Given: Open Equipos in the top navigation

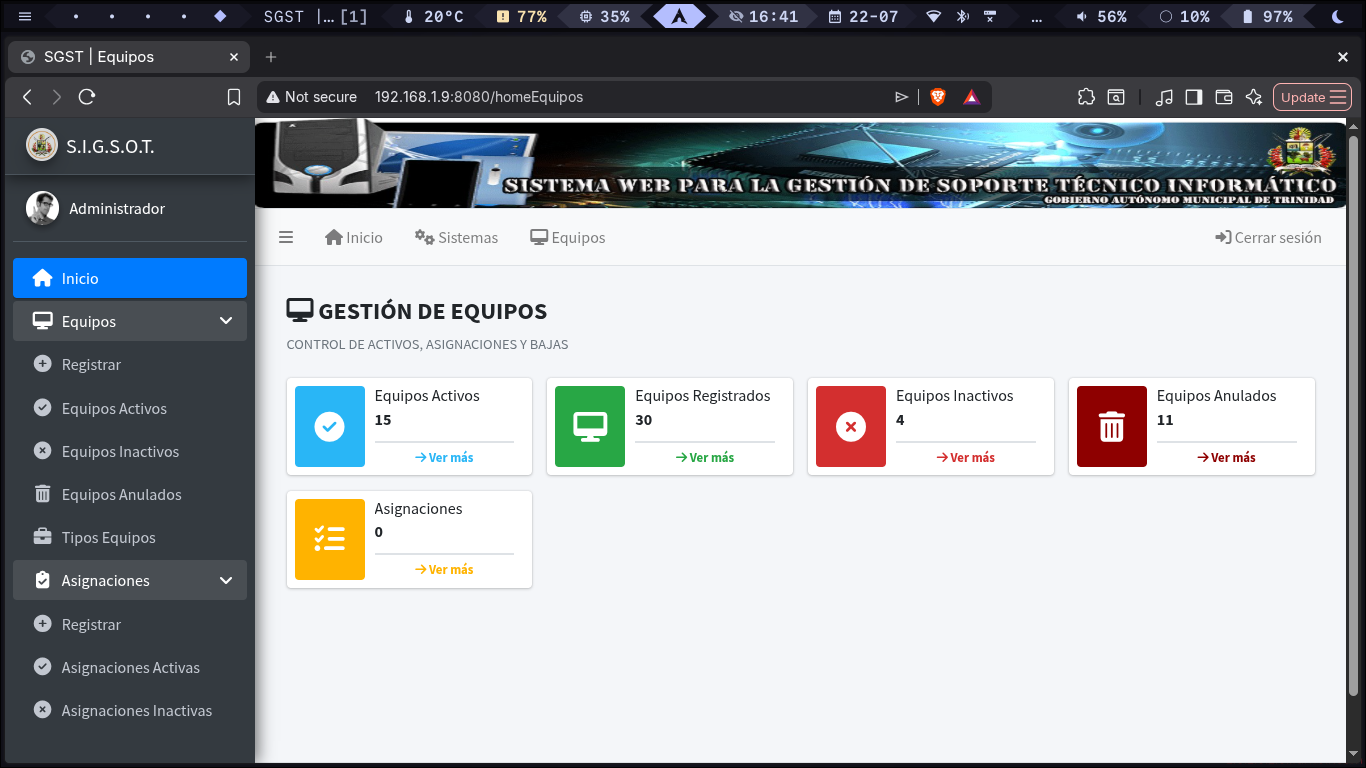Looking at the screenshot, I should pos(568,238).
